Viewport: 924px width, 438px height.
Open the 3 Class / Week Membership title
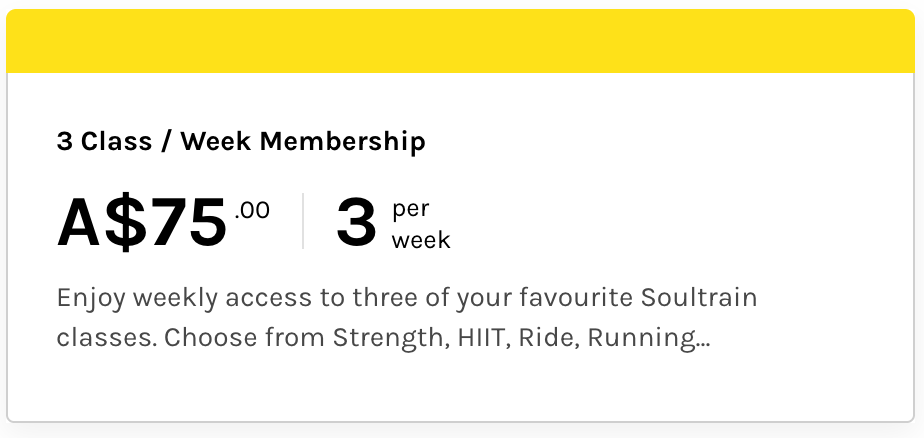click(241, 142)
